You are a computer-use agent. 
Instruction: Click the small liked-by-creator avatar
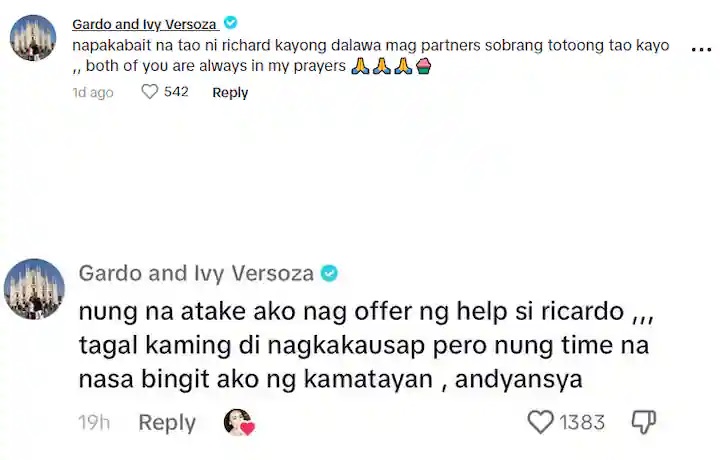coord(238,422)
